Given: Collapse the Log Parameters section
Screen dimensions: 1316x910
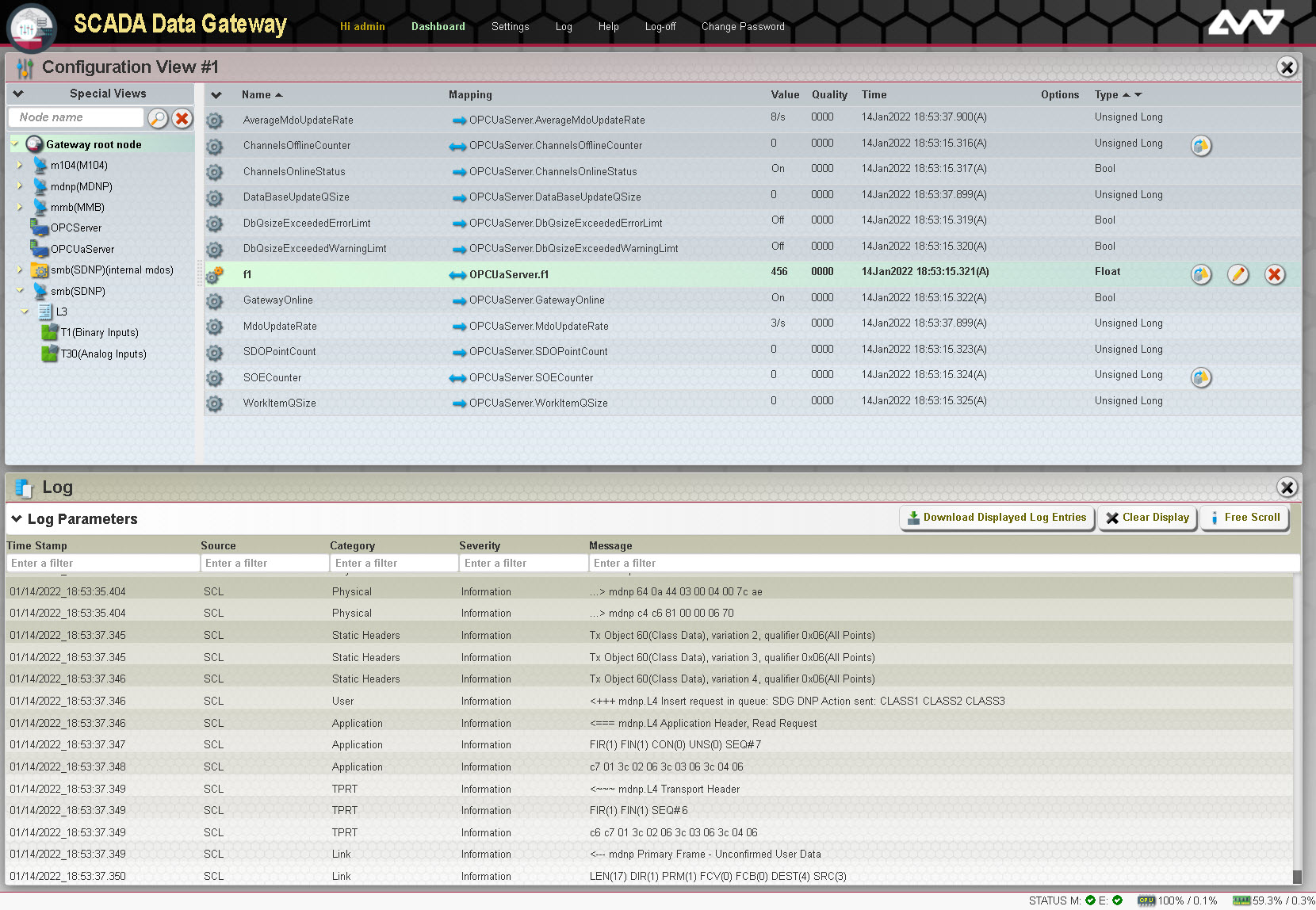Looking at the screenshot, I should [17, 518].
